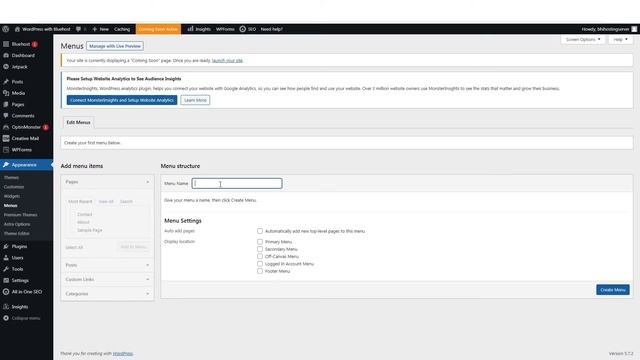Check the Primary Menu display location
Viewport: 640px width, 360px height.
260,242
